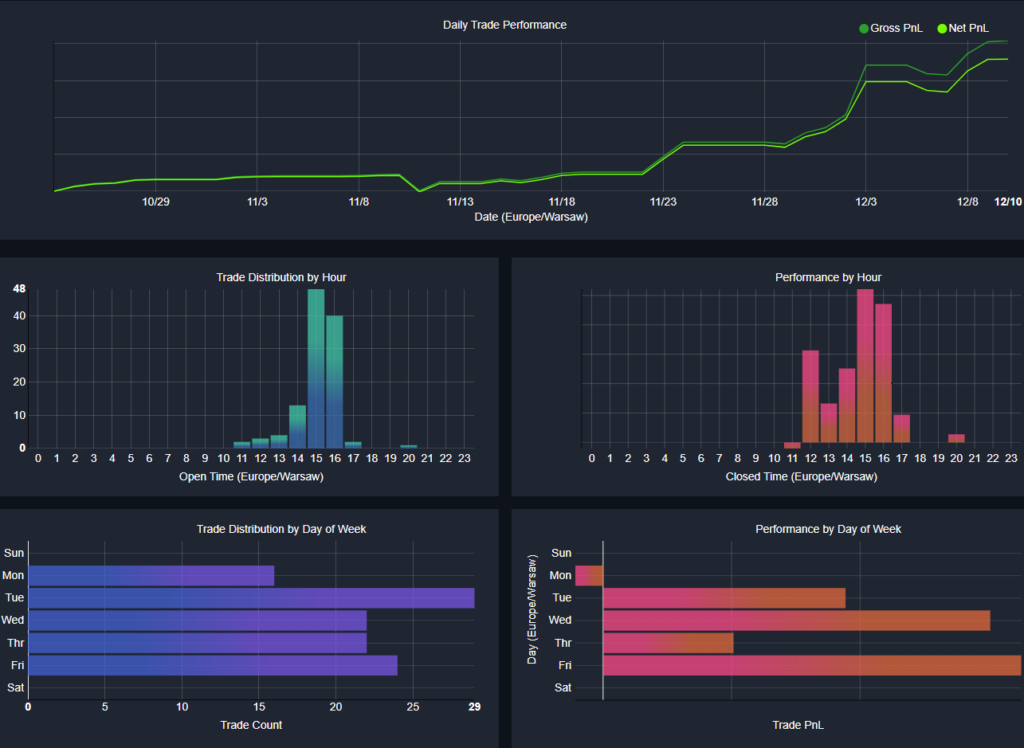Click the 12/10 date label on the performance chart
1024x748 pixels.
1007,202
